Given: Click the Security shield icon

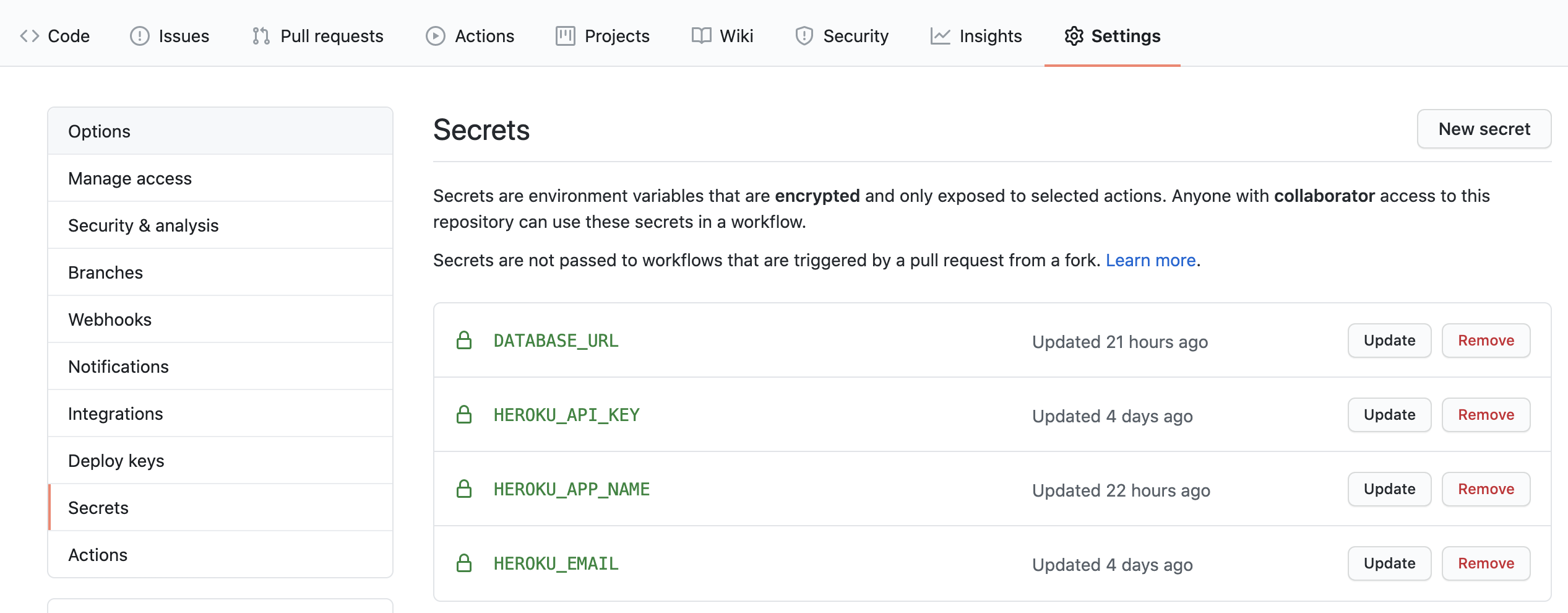Looking at the screenshot, I should (x=803, y=36).
